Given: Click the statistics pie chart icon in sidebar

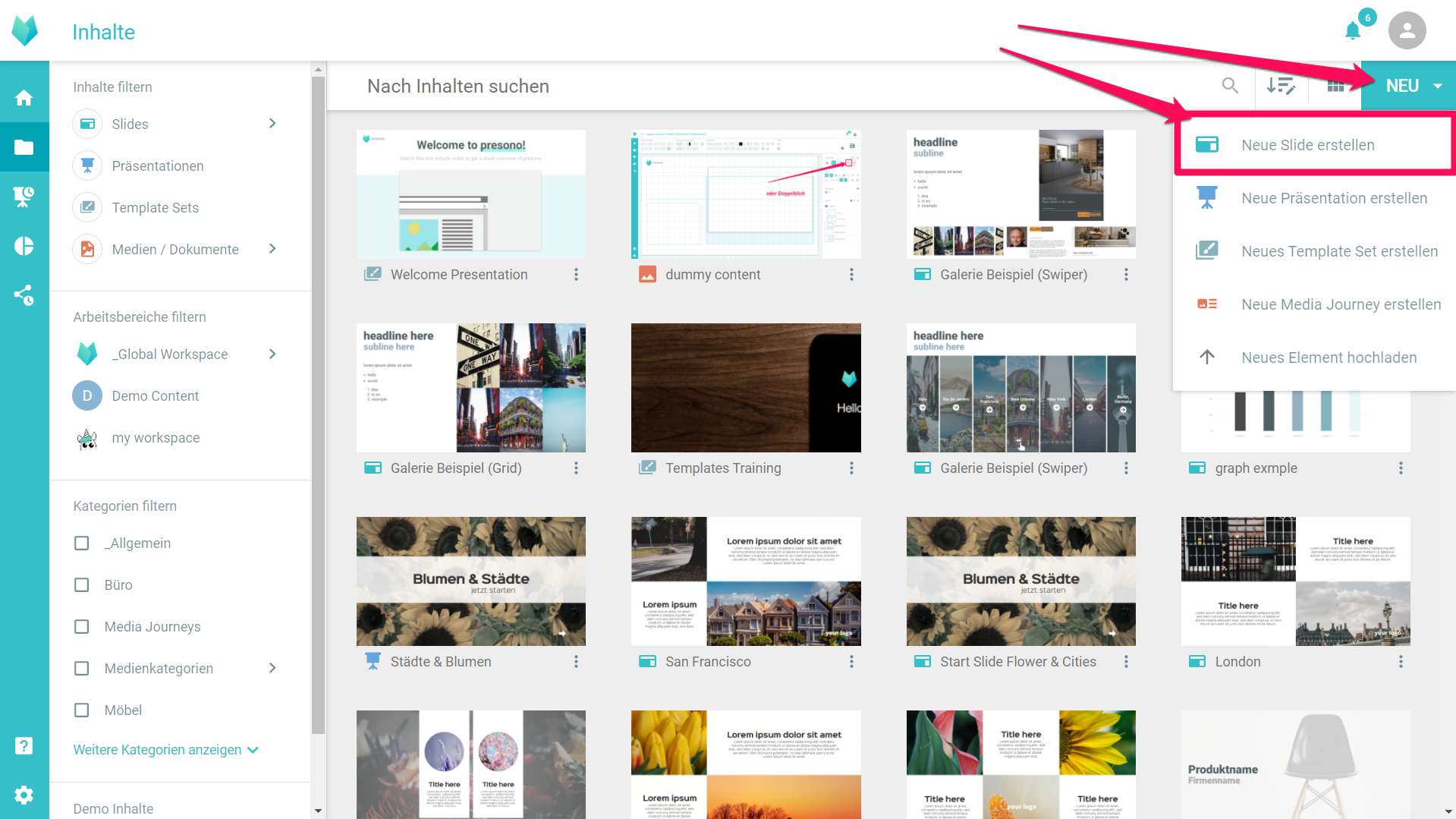Looking at the screenshot, I should pos(24,245).
